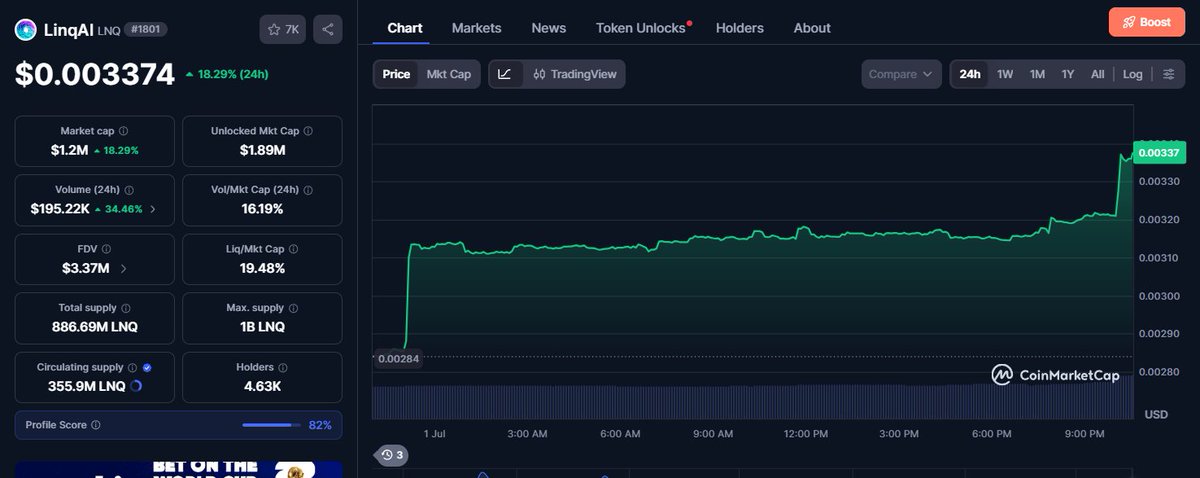Open chart settings sliders icon
The width and height of the screenshot is (1200, 478).
[x=1168, y=74]
